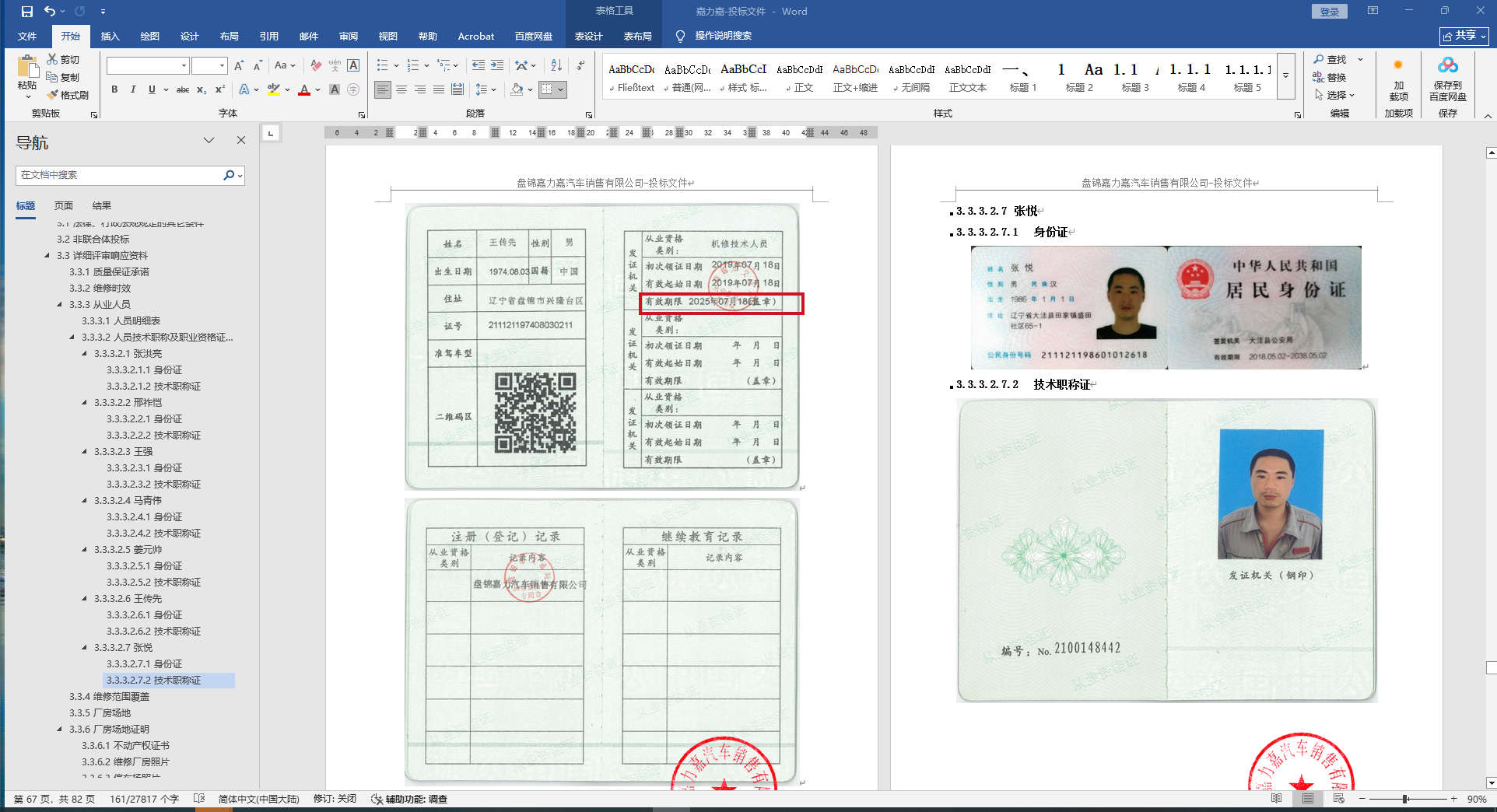Decrease paragraph indent

point(478,65)
